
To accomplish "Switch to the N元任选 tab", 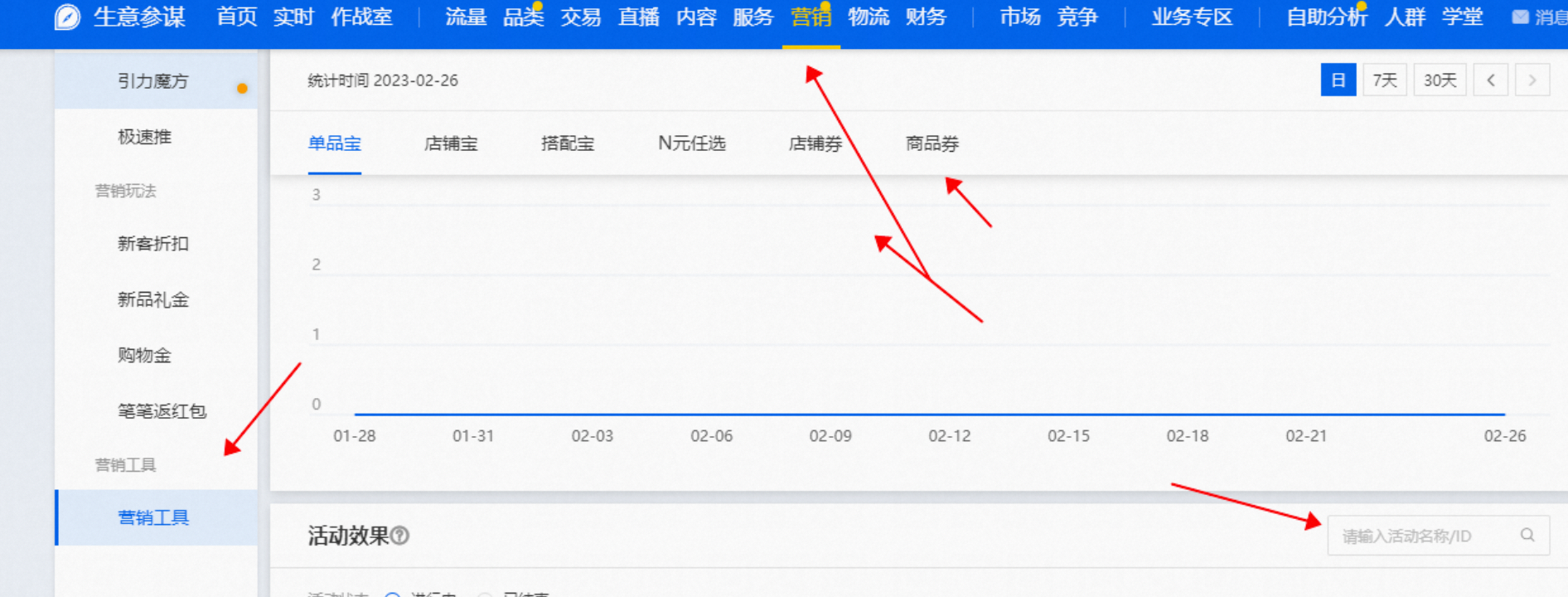I will click(692, 143).
